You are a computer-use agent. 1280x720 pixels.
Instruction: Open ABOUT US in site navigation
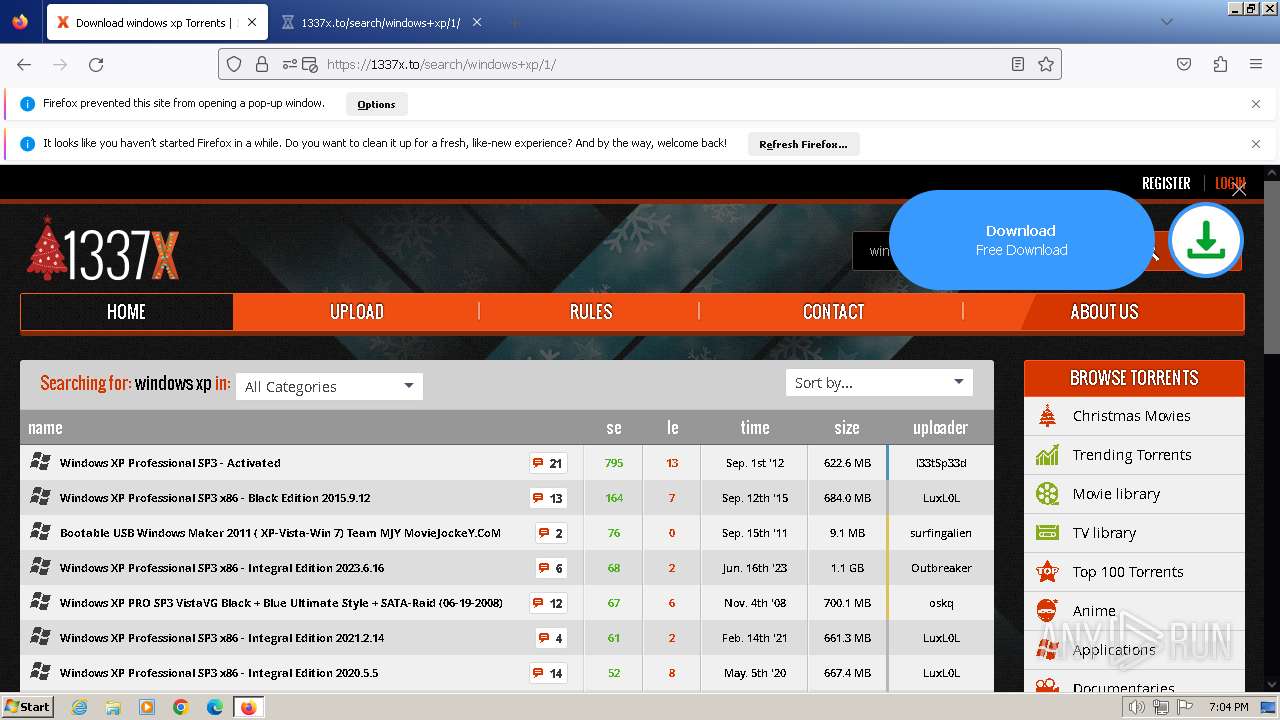[x=1104, y=312]
